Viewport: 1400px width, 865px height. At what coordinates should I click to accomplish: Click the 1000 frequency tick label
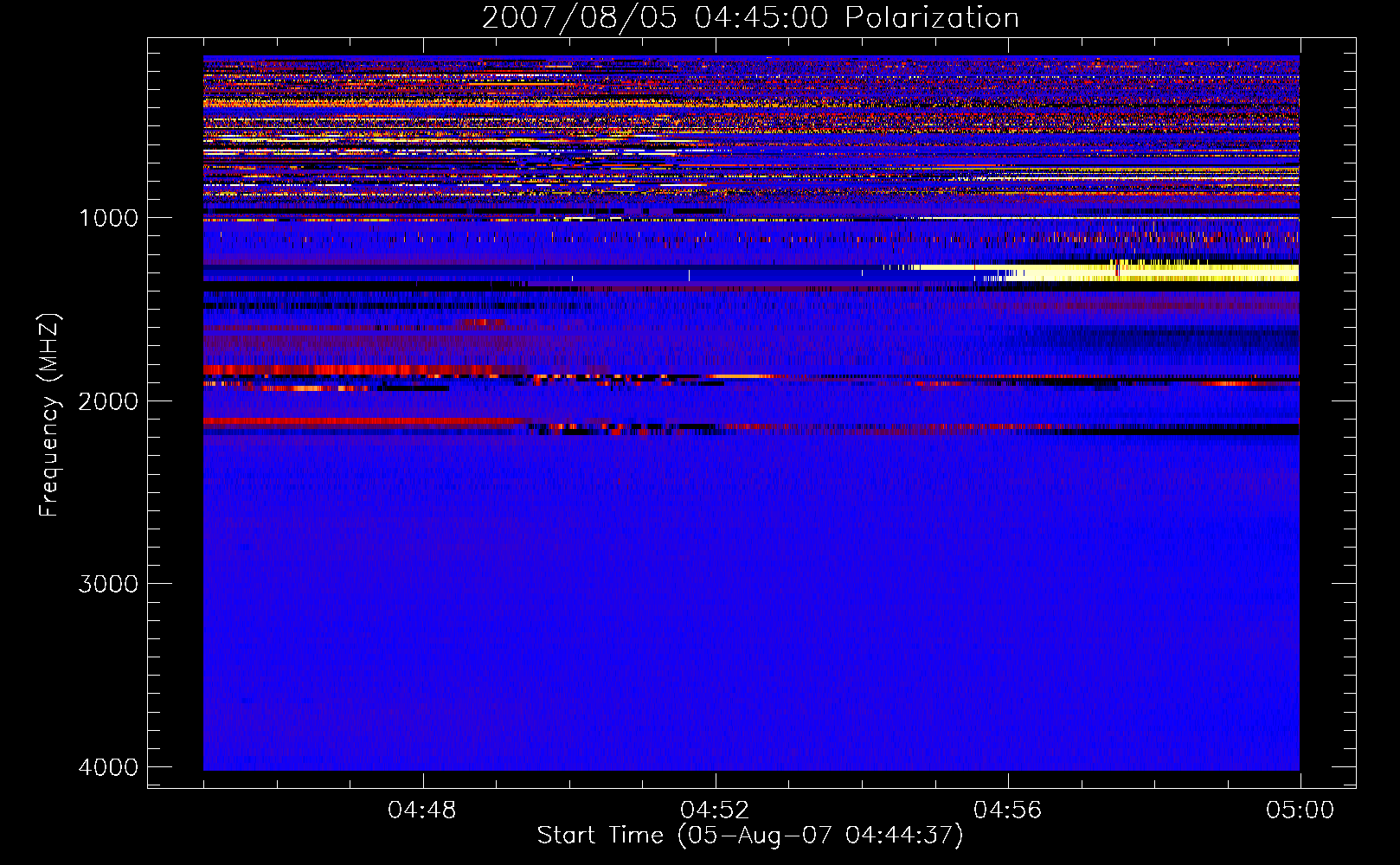pyautogui.click(x=109, y=217)
